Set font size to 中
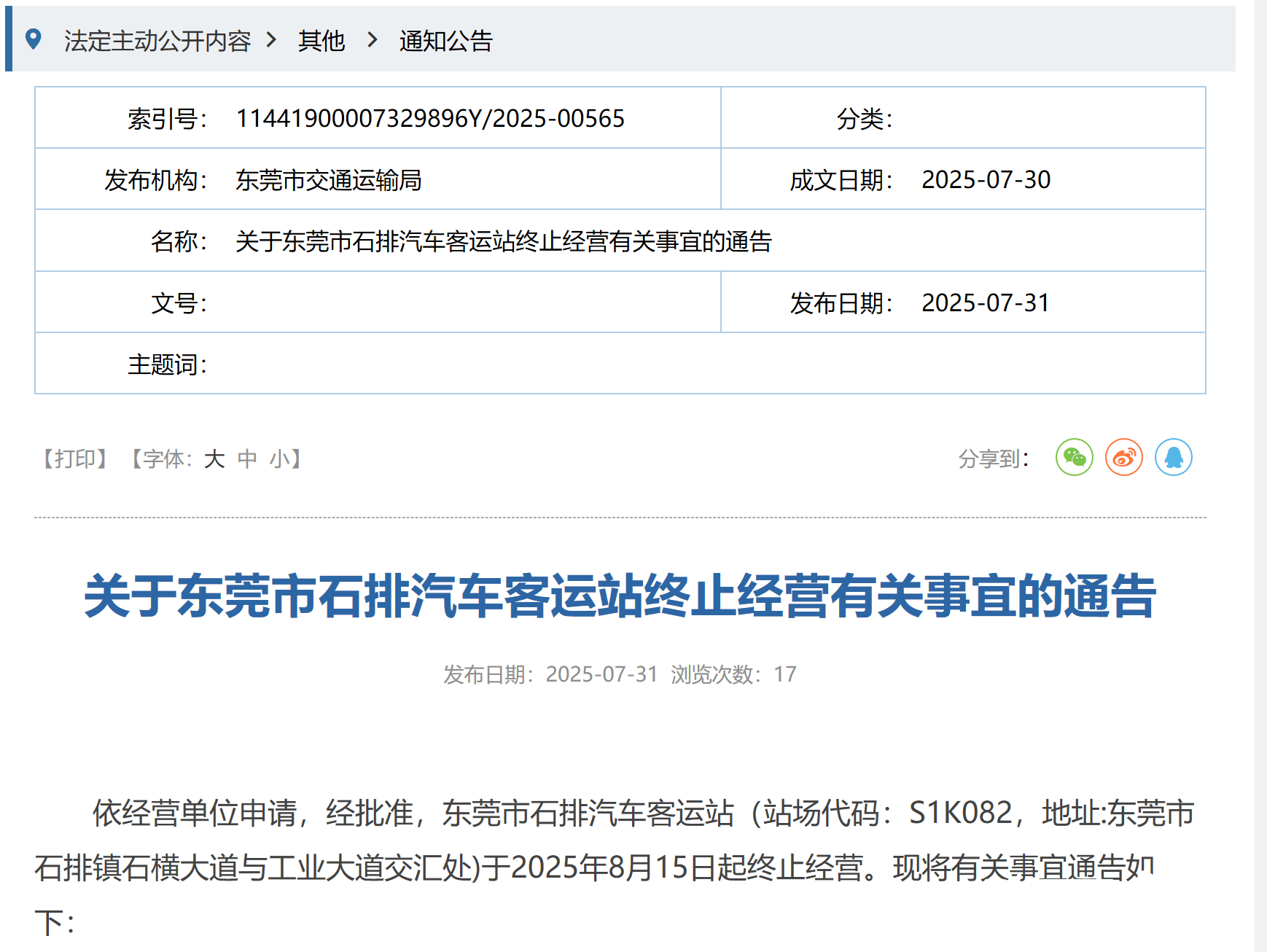Viewport: 1267px width, 952px height. (247, 459)
